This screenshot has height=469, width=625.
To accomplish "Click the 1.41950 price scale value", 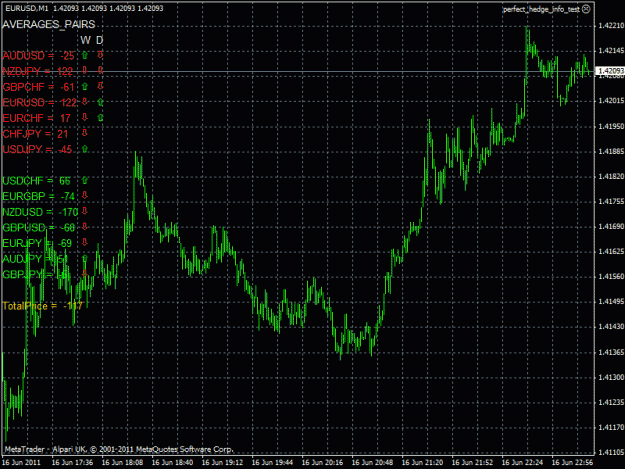I will (x=611, y=126).
